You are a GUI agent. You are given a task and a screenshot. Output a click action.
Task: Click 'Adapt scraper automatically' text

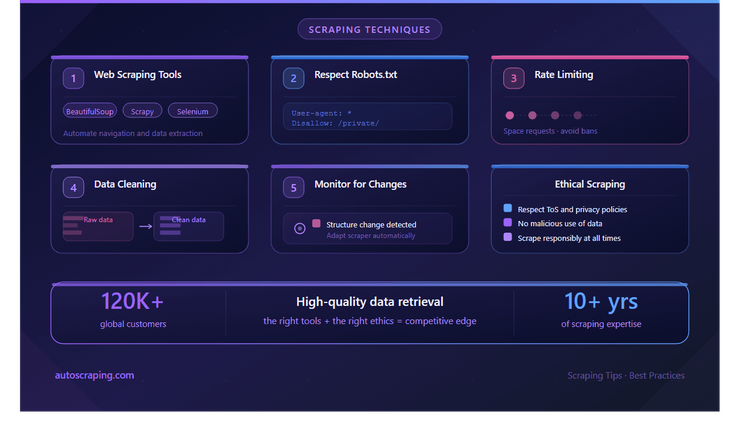371,235
